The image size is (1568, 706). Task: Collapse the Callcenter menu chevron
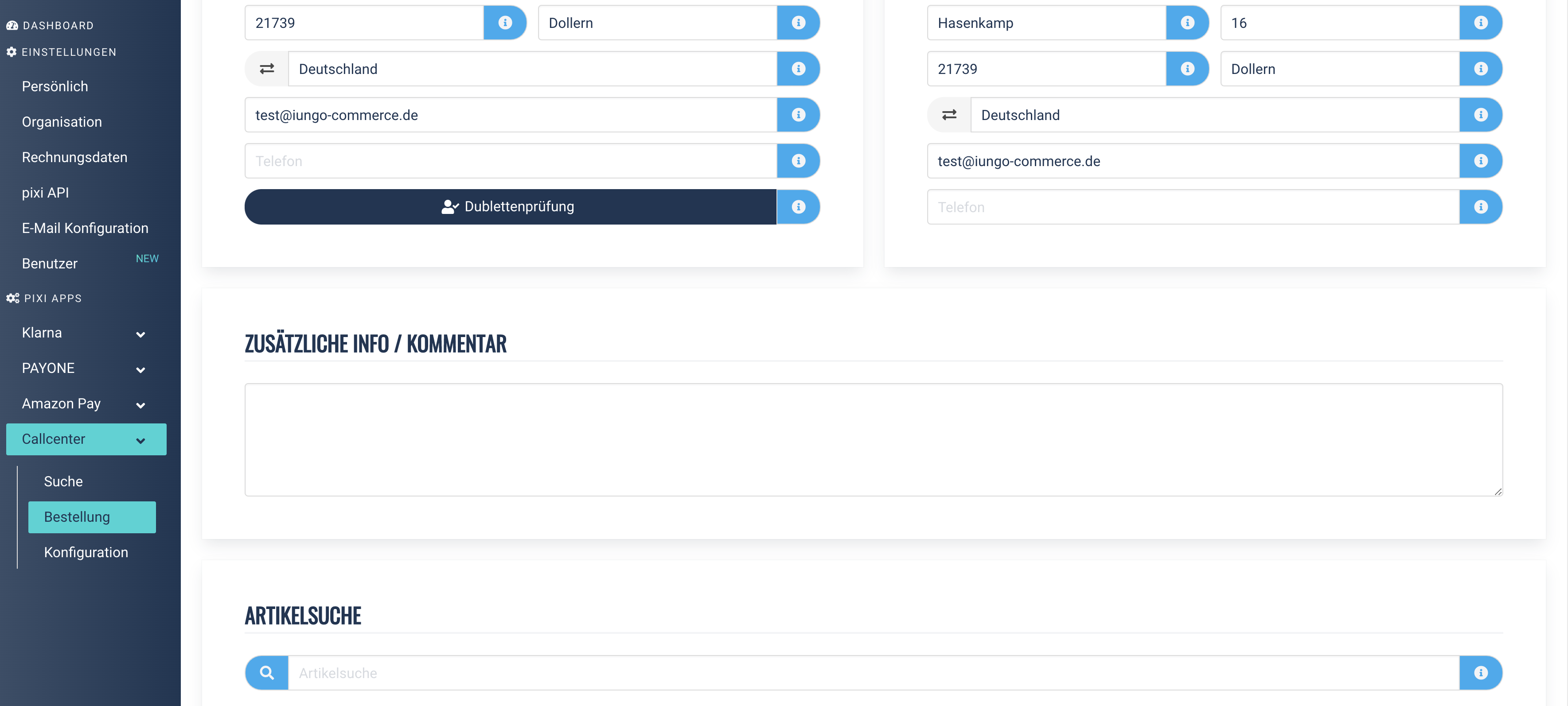click(x=140, y=441)
